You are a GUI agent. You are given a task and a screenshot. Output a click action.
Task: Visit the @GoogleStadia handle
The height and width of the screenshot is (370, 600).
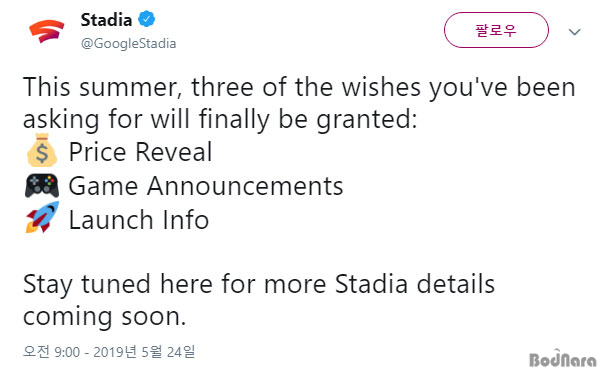(x=129, y=43)
